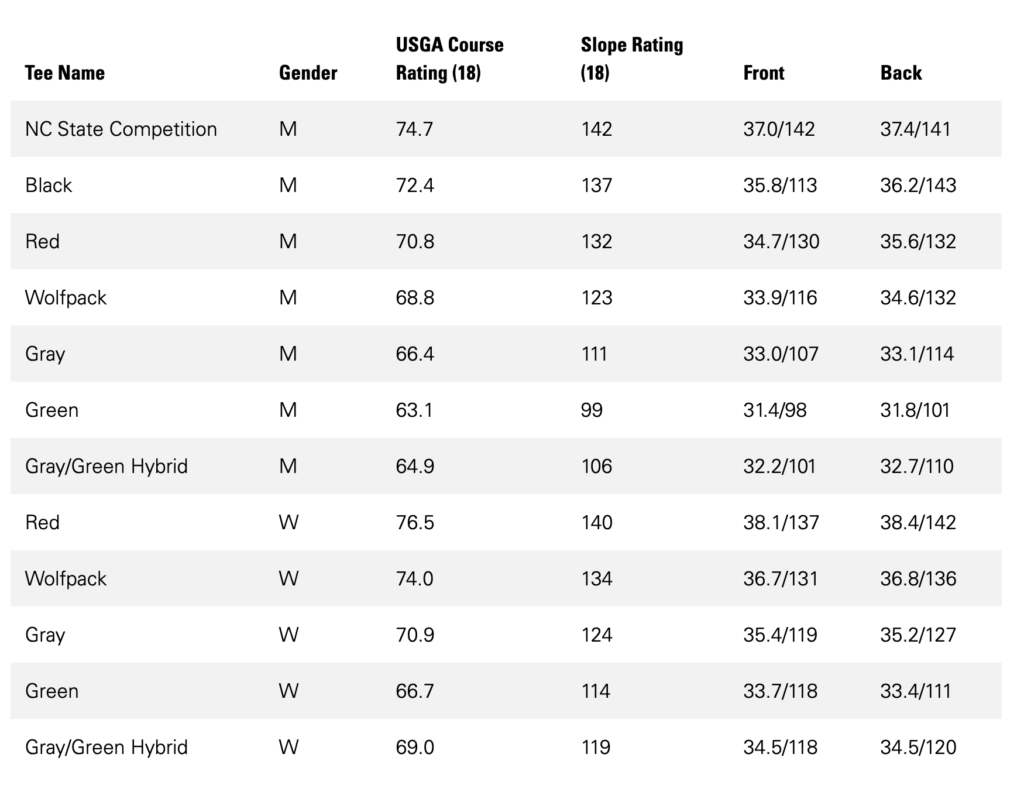Click the Tee Name column header
1024x795 pixels.
[x=65, y=73]
